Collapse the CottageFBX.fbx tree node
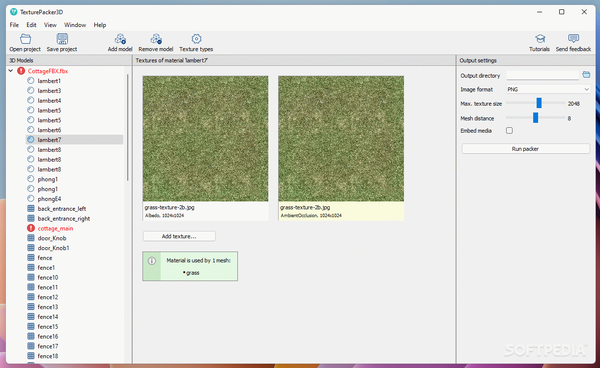 click(x=11, y=71)
